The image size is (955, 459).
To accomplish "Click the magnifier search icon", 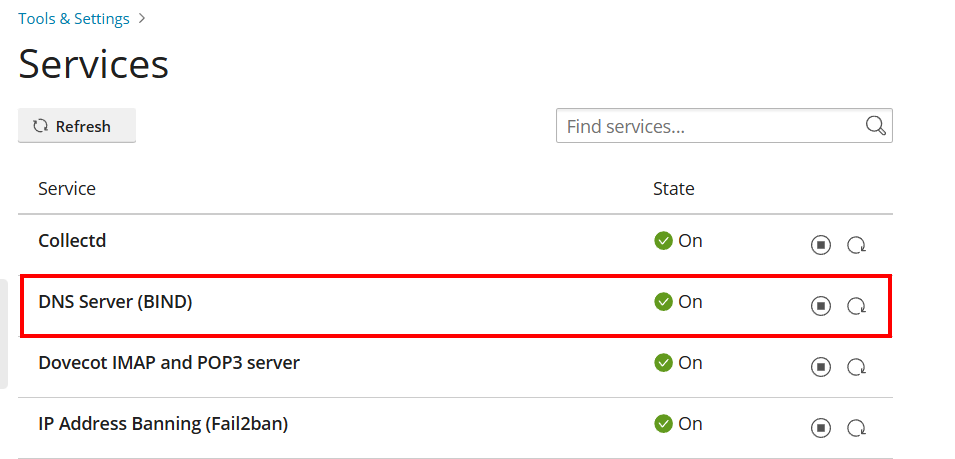I will click(x=875, y=126).
